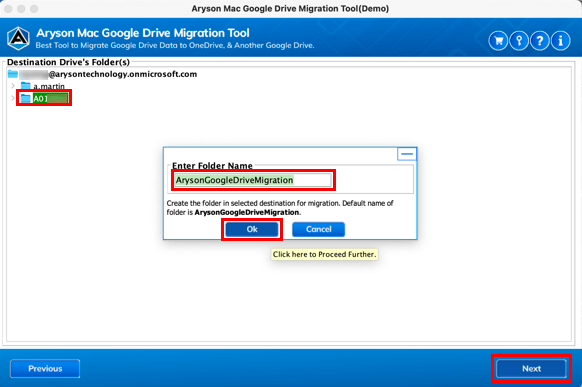Expand the A01 folder node
The image size is (582, 387).
(13, 98)
